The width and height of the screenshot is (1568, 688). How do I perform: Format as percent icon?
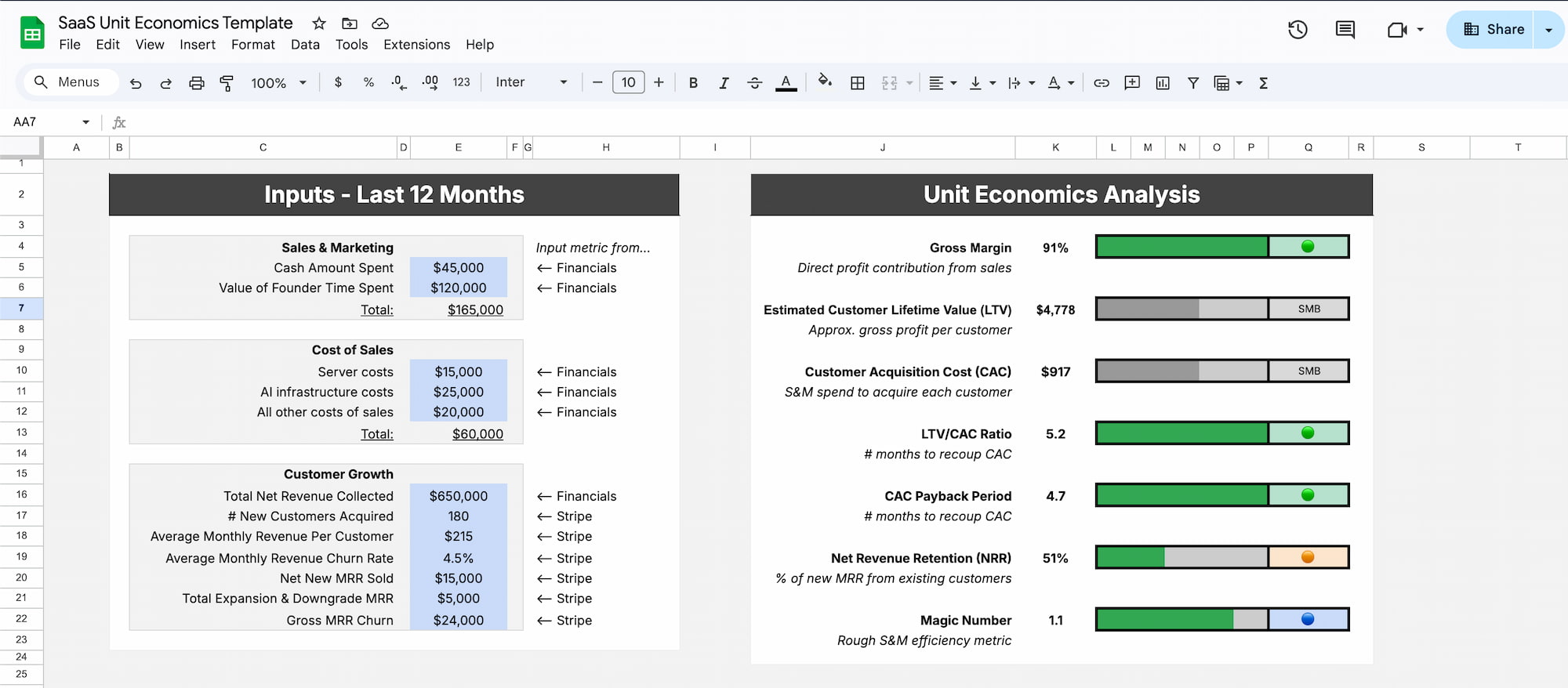point(368,82)
